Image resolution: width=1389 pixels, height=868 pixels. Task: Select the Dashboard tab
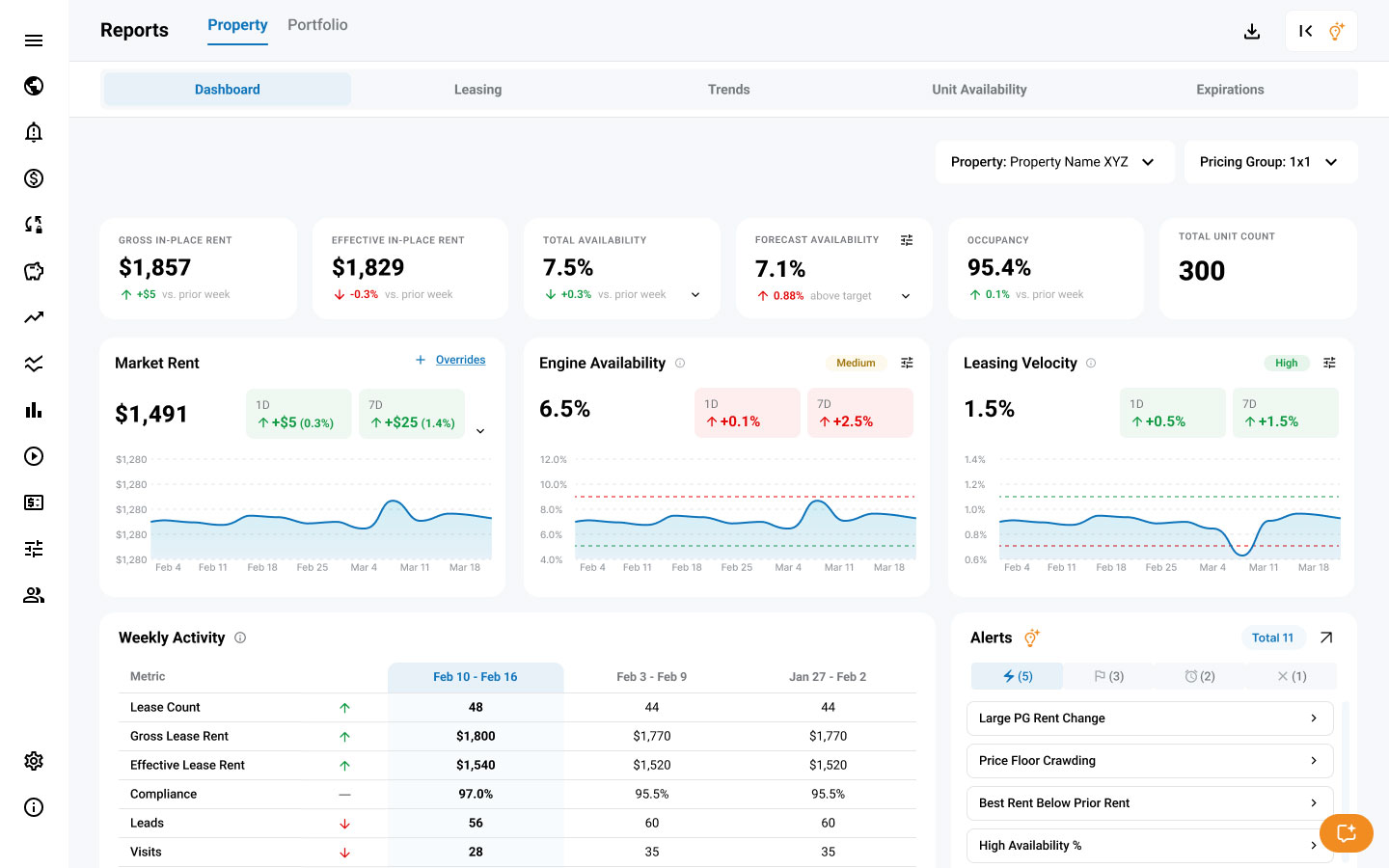(x=227, y=90)
